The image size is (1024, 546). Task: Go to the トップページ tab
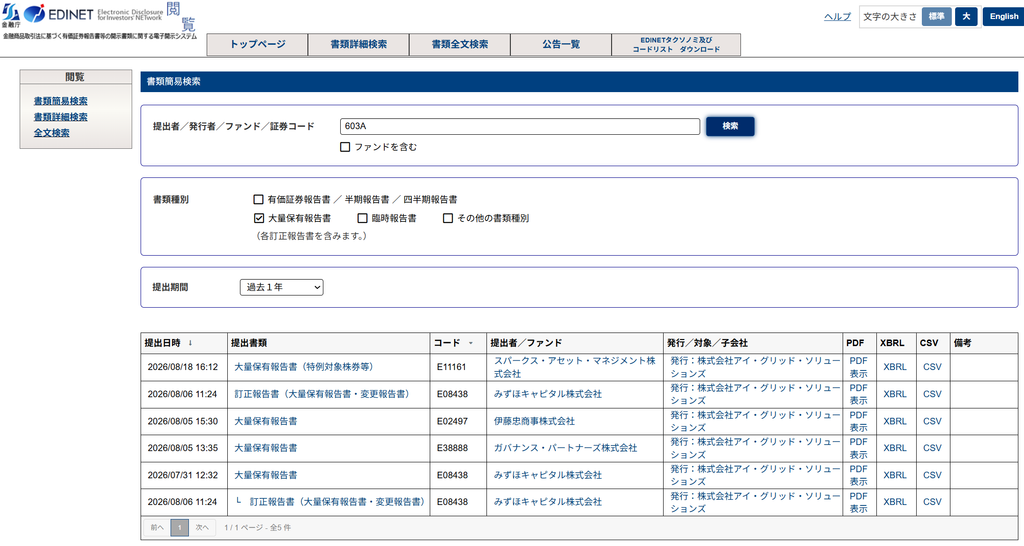click(x=257, y=44)
